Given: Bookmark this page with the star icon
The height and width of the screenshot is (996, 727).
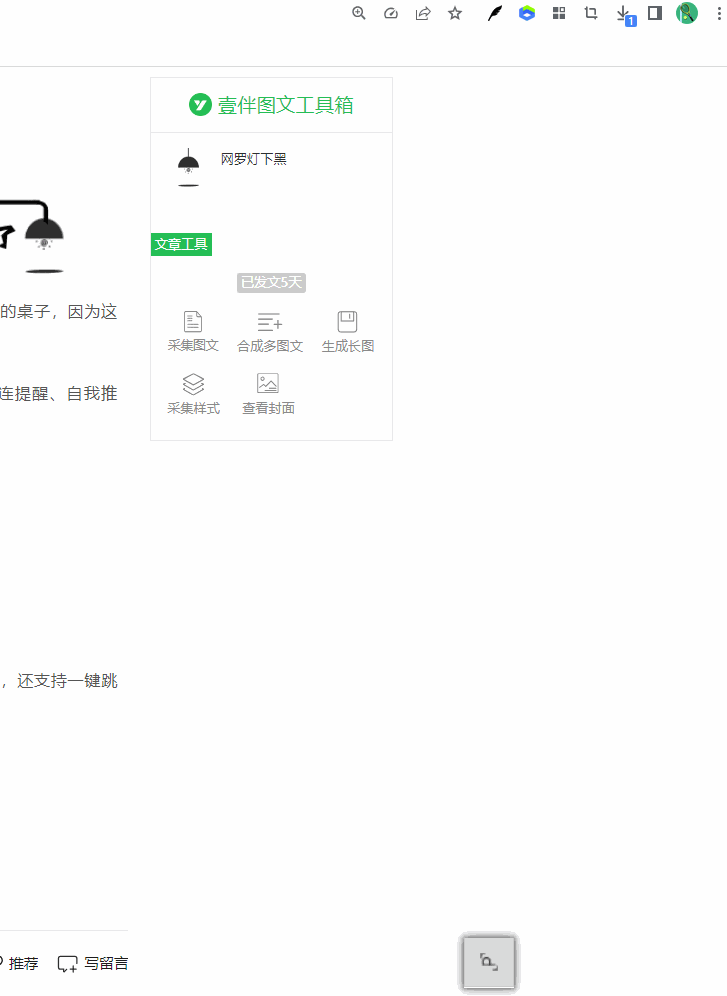Looking at the screenshot, I should tap(455, 13).
